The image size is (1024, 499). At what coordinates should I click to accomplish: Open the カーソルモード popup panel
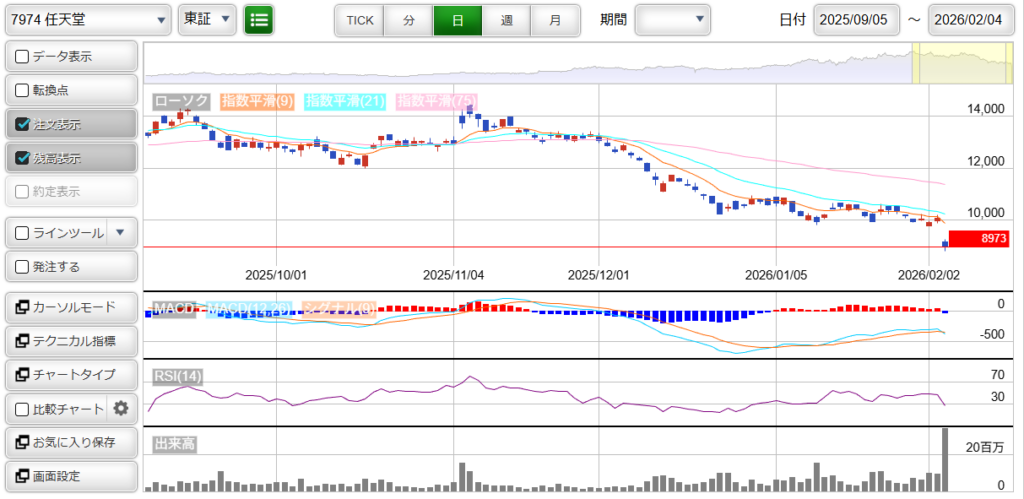click(70, 307)
